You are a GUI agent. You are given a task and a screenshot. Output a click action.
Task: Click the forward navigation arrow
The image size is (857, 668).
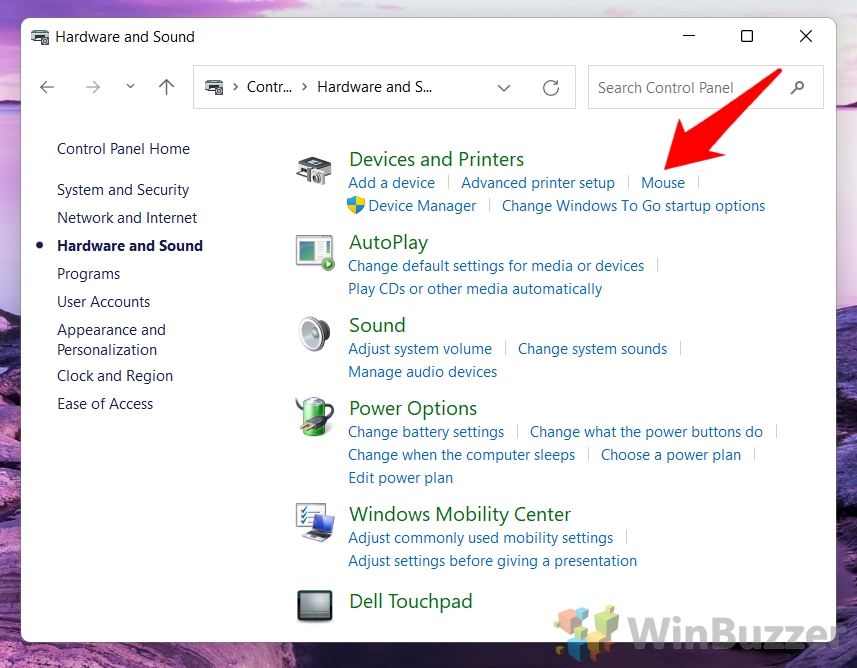tap(93, 87)
